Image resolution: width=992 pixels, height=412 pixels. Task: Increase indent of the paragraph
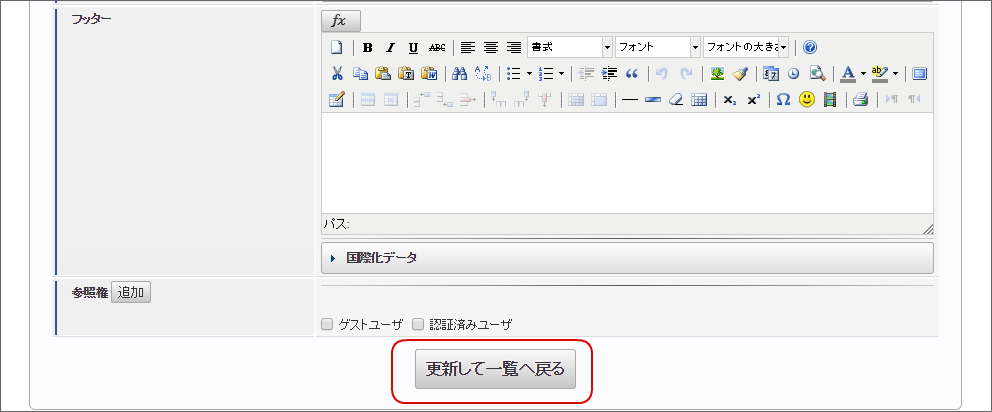click(609, 73)
